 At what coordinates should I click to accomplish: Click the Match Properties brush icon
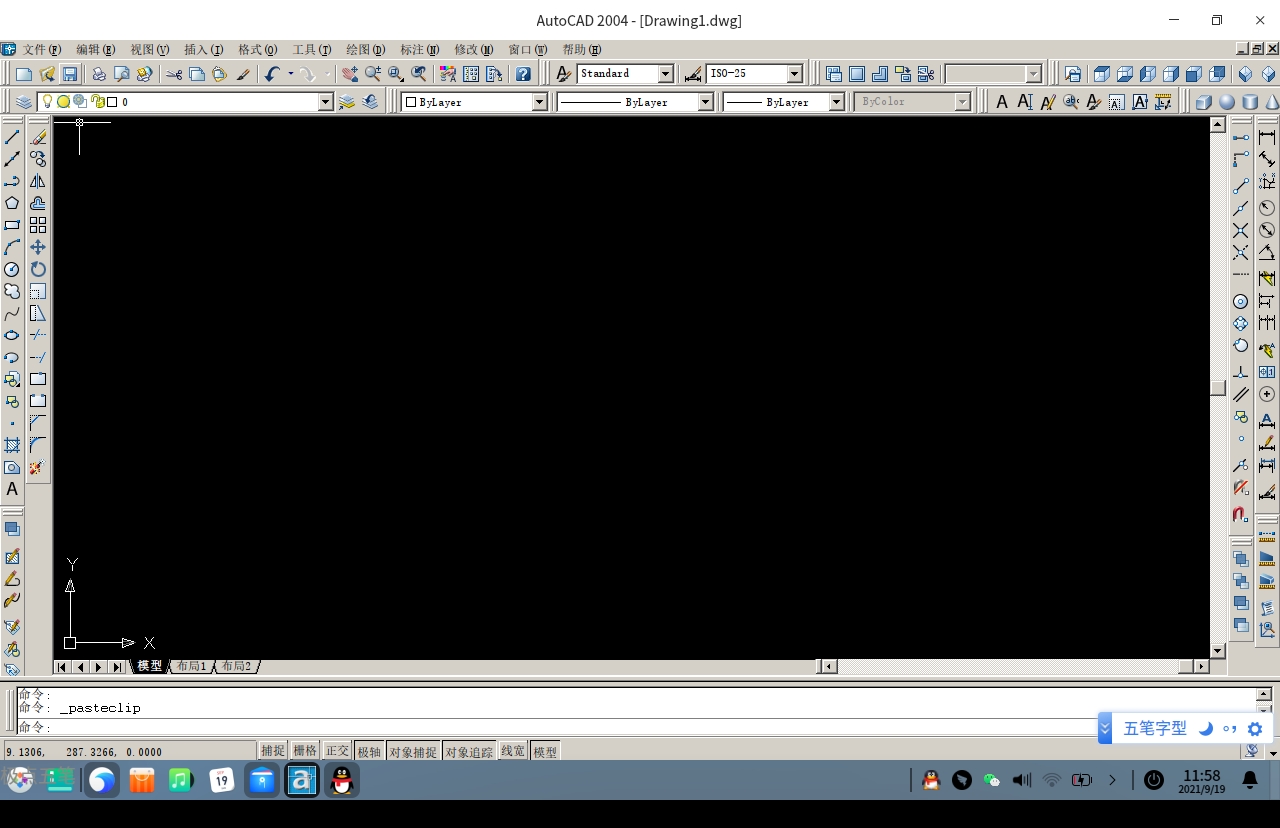243,74
